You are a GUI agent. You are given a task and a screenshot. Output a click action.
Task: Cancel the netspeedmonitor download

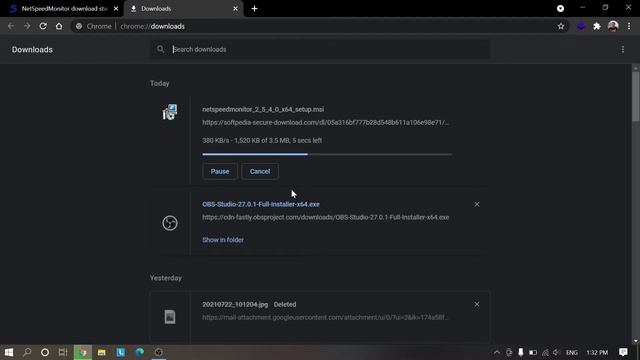pos(260,171)
